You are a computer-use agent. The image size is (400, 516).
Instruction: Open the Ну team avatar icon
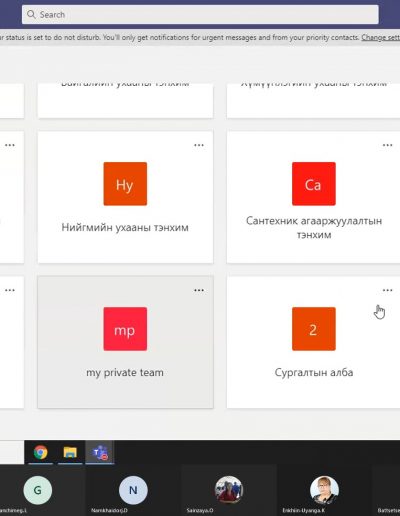125,184
